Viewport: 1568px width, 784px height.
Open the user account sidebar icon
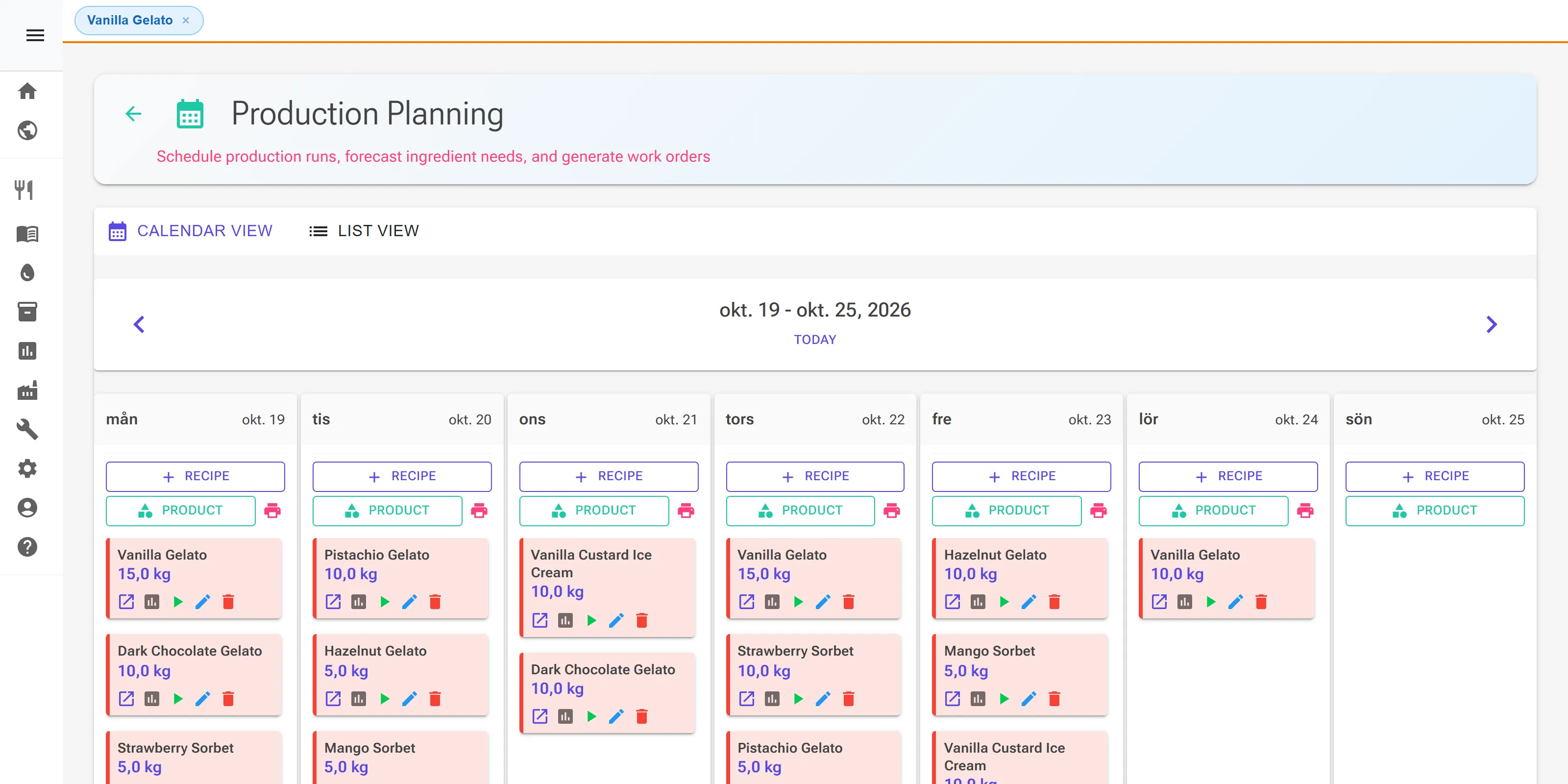point(27,508)
